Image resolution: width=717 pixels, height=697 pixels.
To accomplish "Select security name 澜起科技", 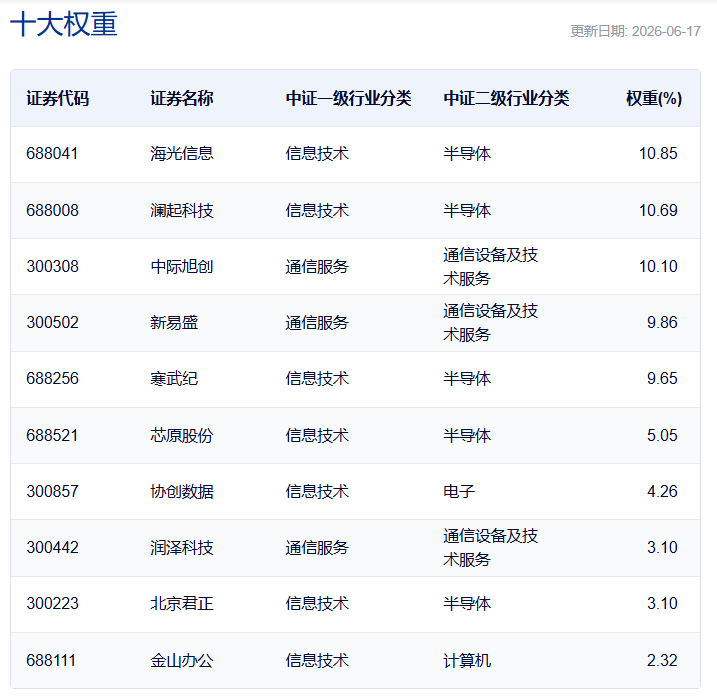I will click(182, 210).
